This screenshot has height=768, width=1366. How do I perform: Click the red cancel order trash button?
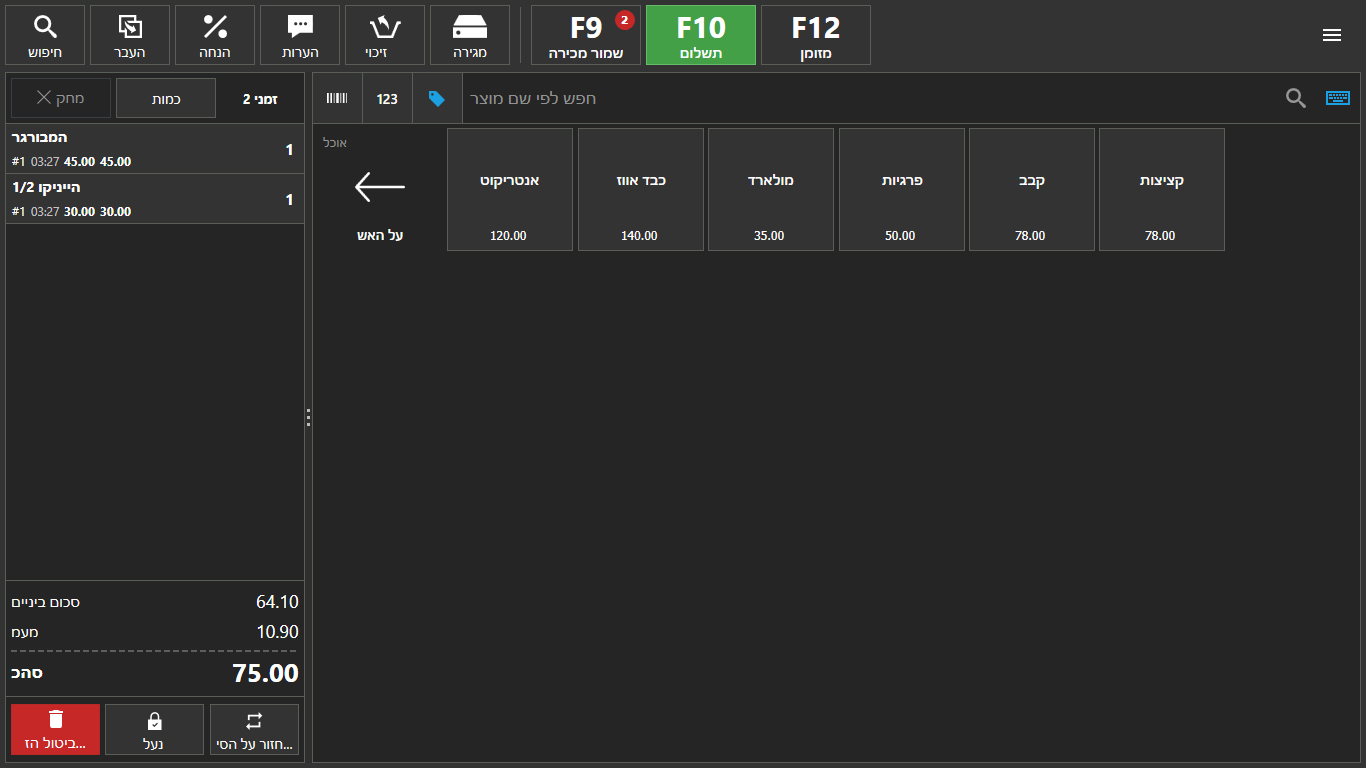[56, 729]
